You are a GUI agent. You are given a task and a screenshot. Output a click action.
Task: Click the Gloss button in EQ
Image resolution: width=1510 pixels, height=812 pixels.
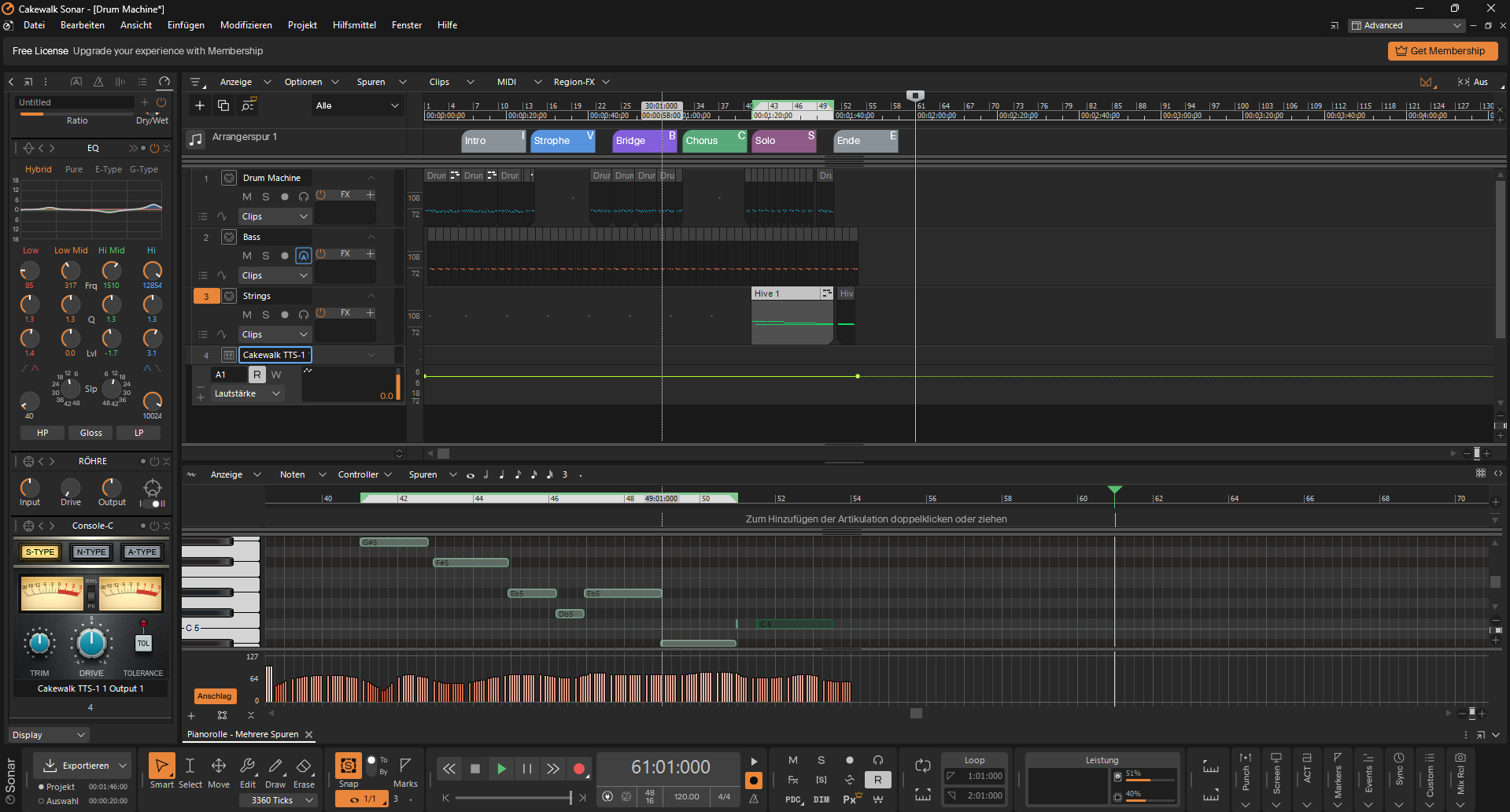click(91, 433)
